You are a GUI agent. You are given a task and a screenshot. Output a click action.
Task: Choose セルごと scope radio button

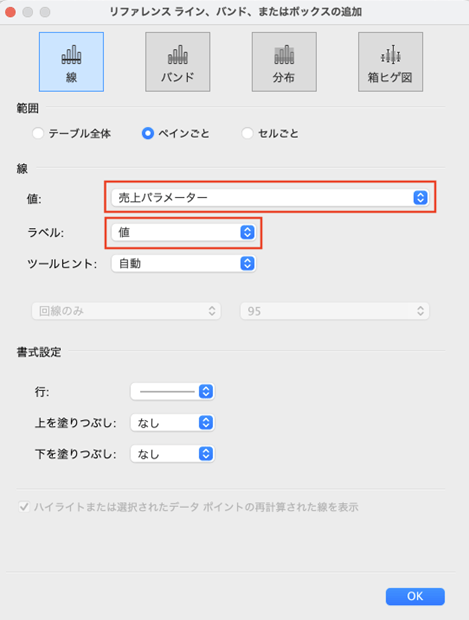pos(247,133)
